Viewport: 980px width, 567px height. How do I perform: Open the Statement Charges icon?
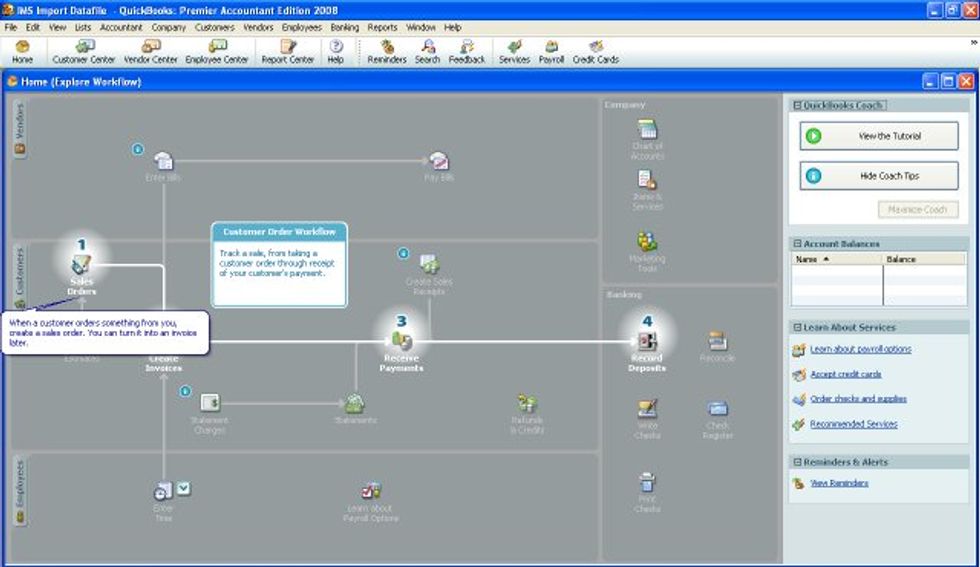210,402
